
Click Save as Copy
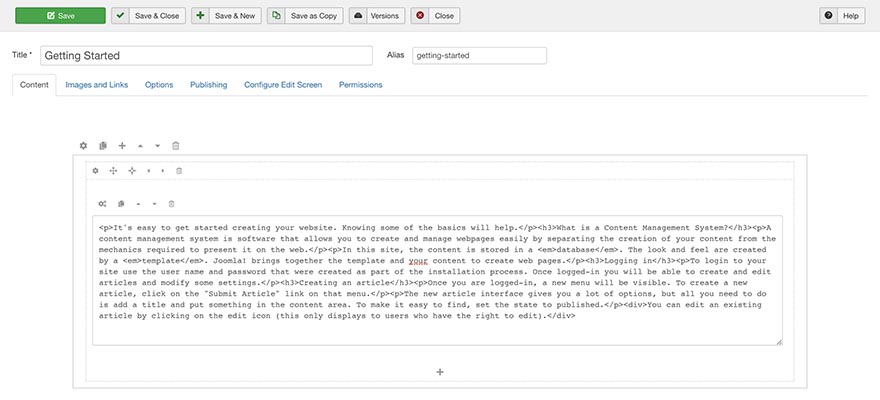coord(305,16)
